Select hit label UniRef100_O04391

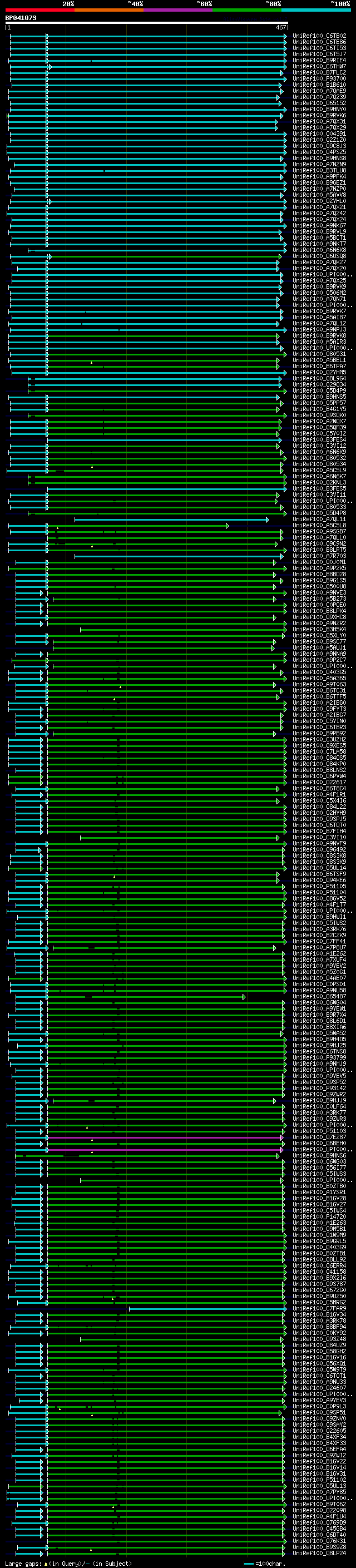(319, 134)
